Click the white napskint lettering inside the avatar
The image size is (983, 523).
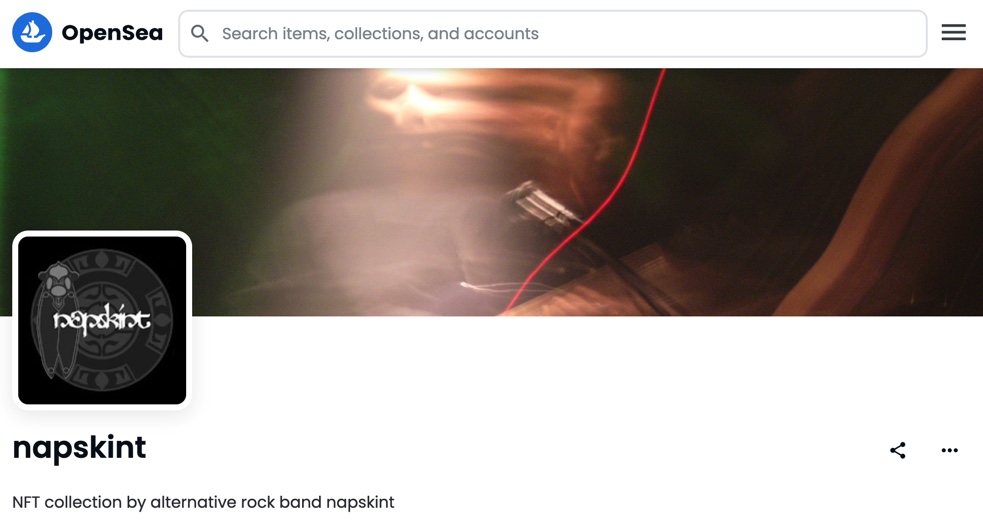pyautogui.click(x=102, y=318)
